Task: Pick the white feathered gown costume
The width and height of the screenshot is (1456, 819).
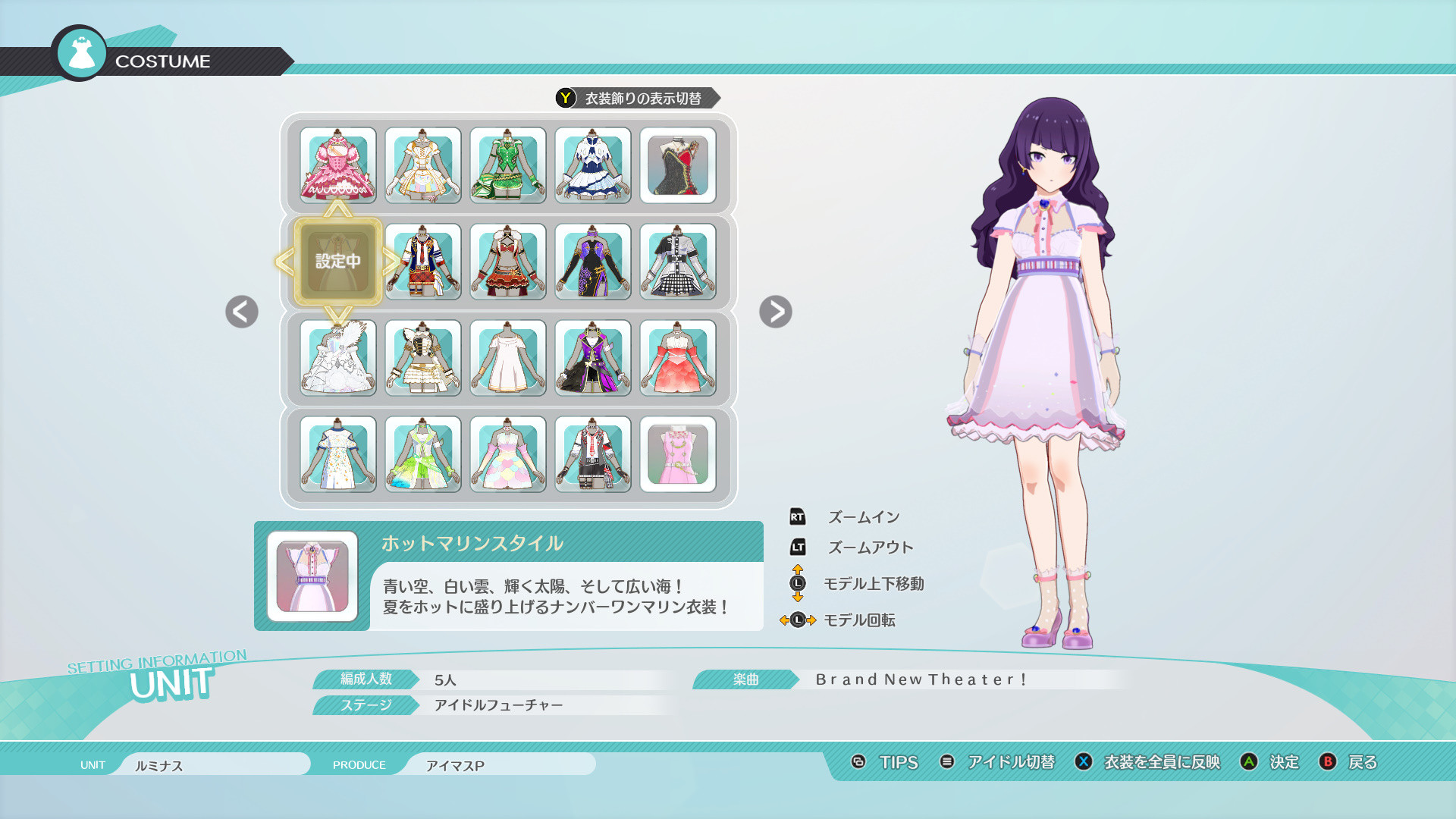Action: 338,358
